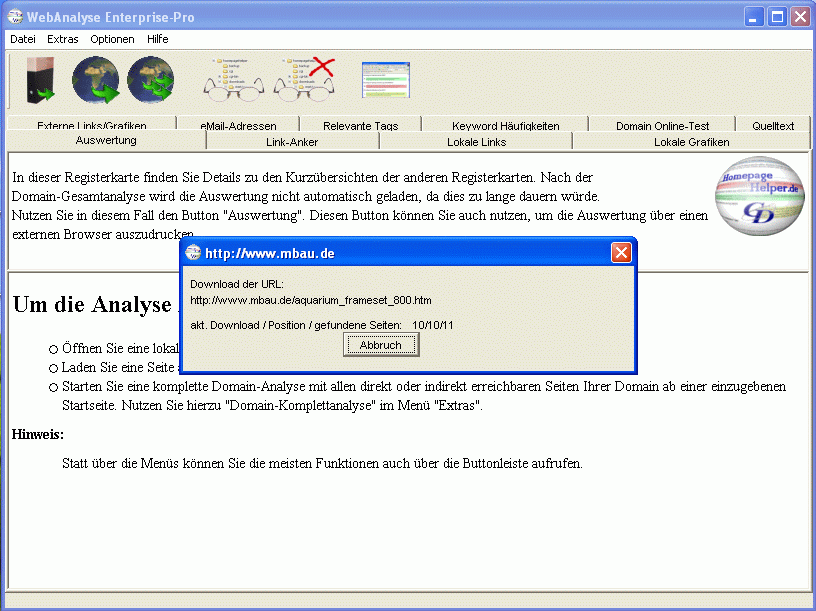Click the colored report list toolbar icon
816x611 pixels.
(386, 80)
